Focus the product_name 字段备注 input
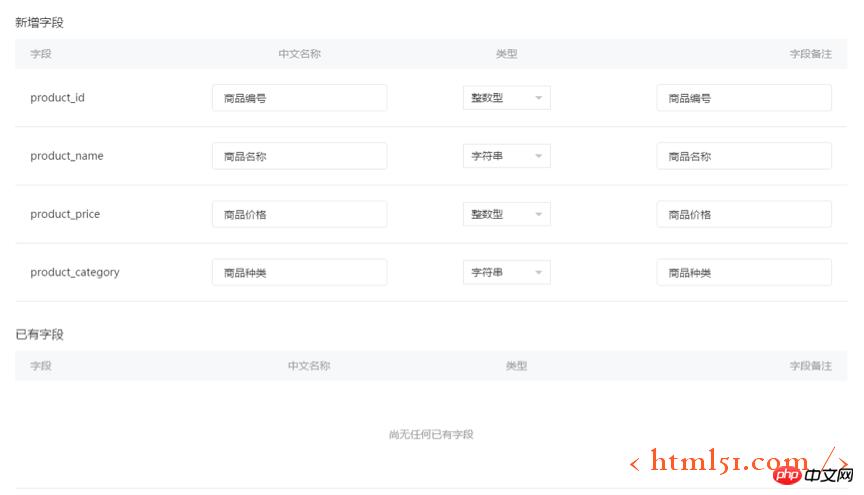This screenshot has height=495, width=864. click(743, 156)
